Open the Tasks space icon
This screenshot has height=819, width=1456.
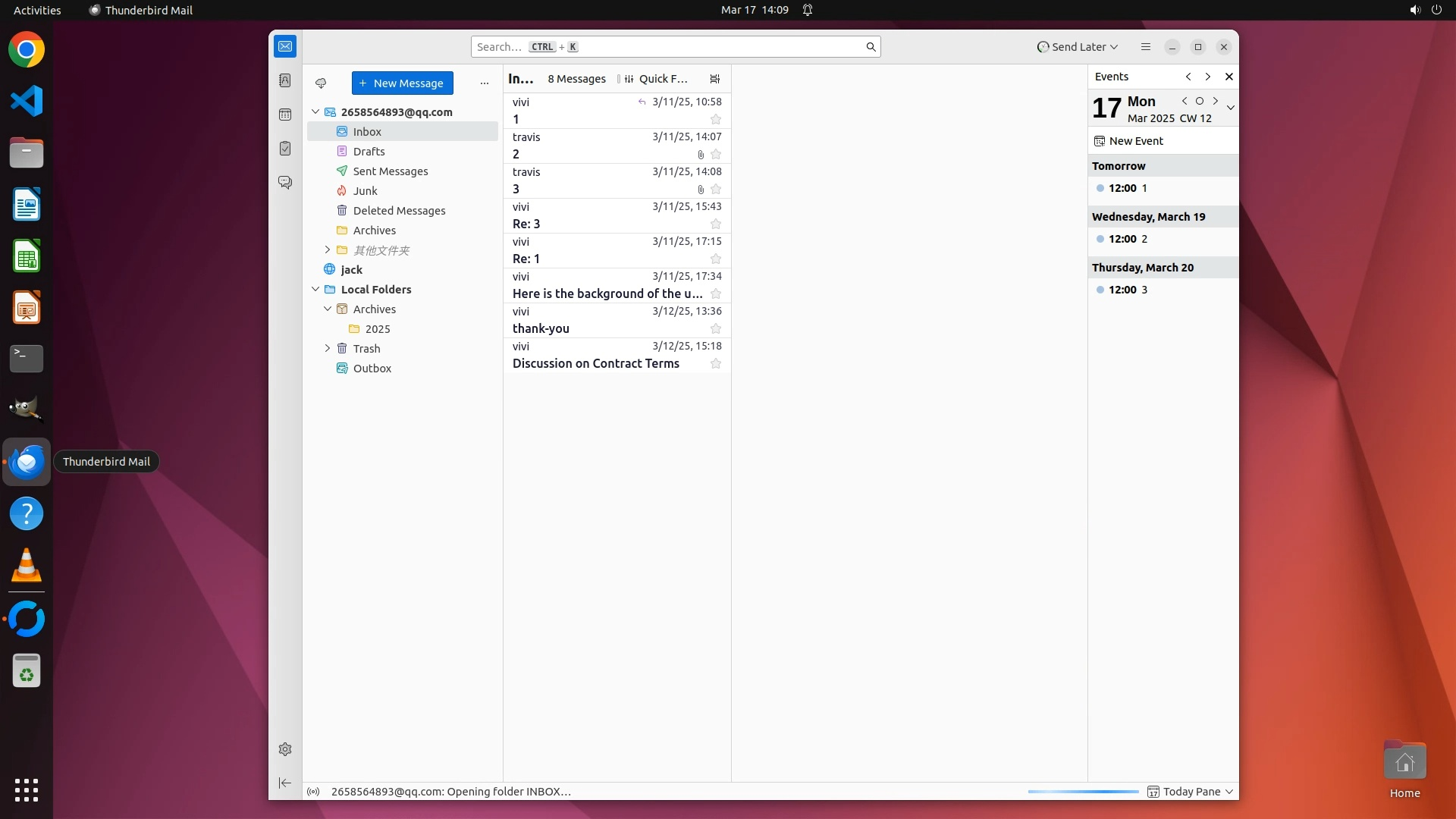coord(285,149)
